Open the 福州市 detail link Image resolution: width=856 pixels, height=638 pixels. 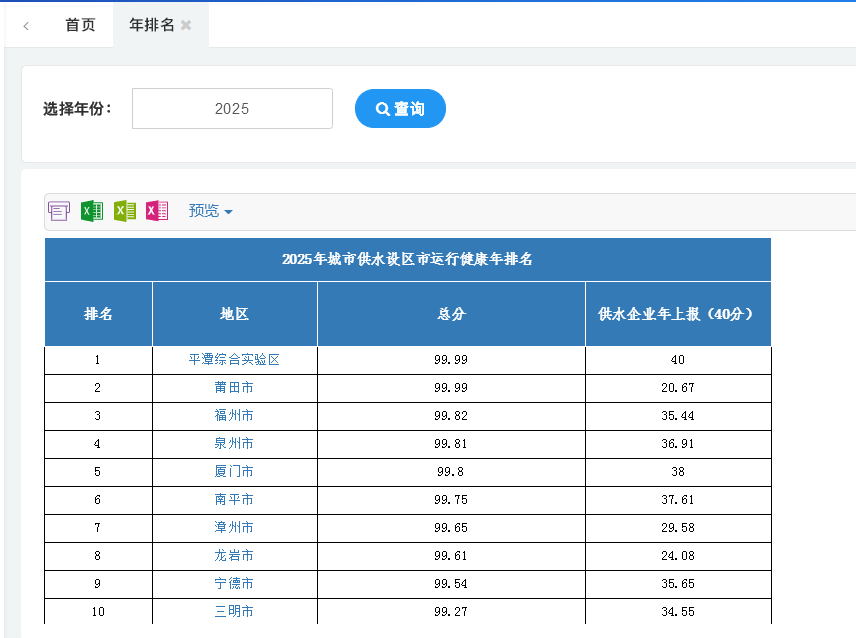tap(233, 415)
